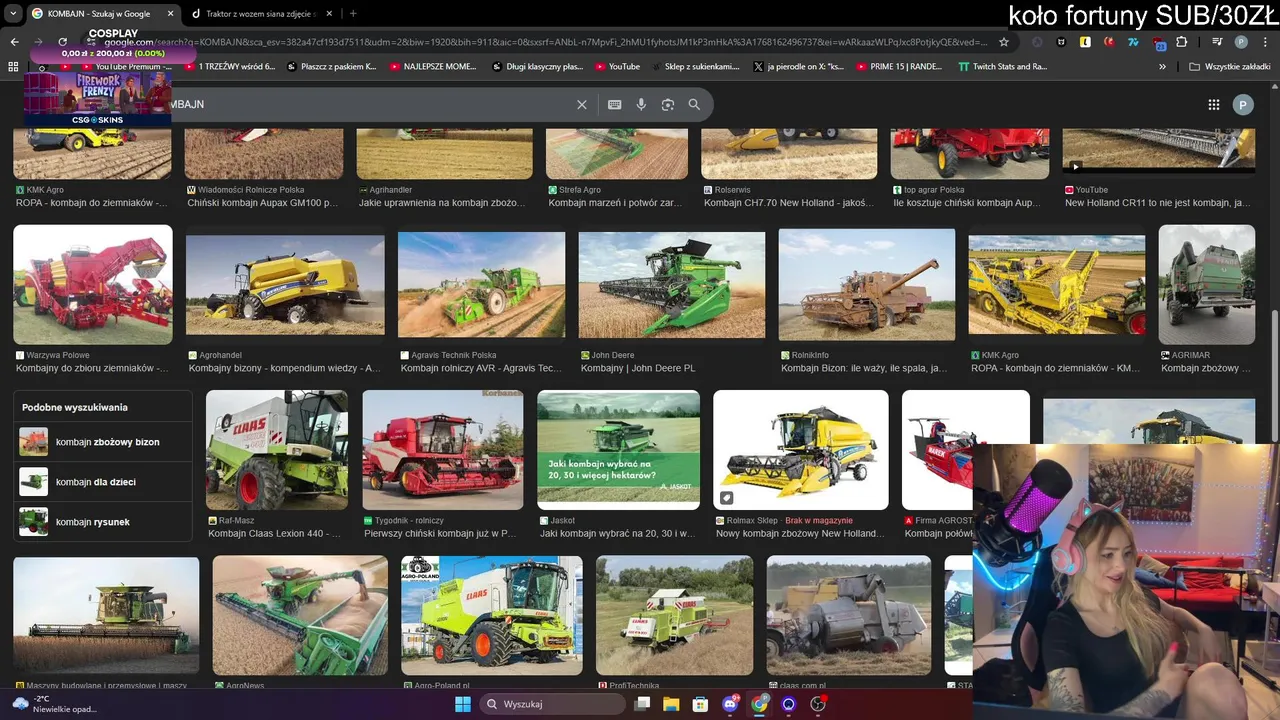
Task: Open the Google apps grid
Action: 1214,104
